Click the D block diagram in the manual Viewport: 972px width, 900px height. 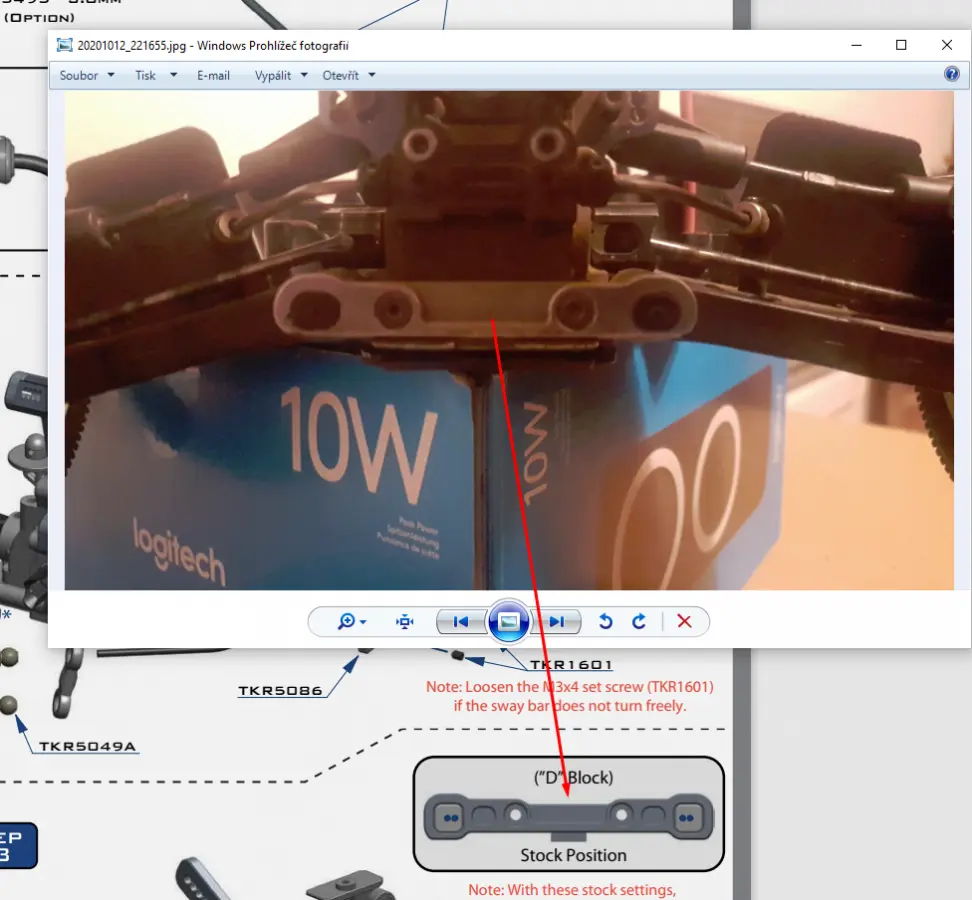click(568, 818)
